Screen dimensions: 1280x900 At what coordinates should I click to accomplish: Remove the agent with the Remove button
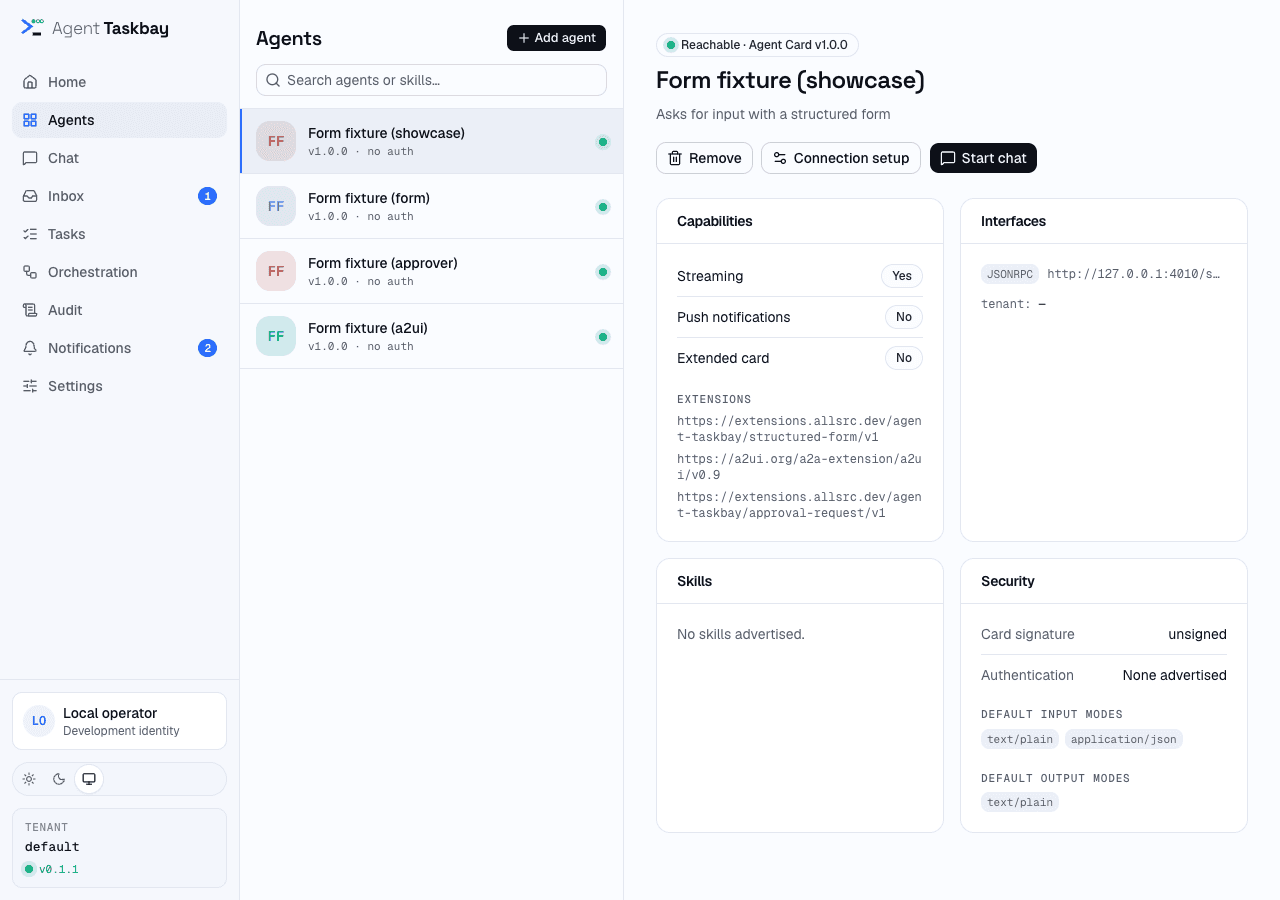(704, 158)
